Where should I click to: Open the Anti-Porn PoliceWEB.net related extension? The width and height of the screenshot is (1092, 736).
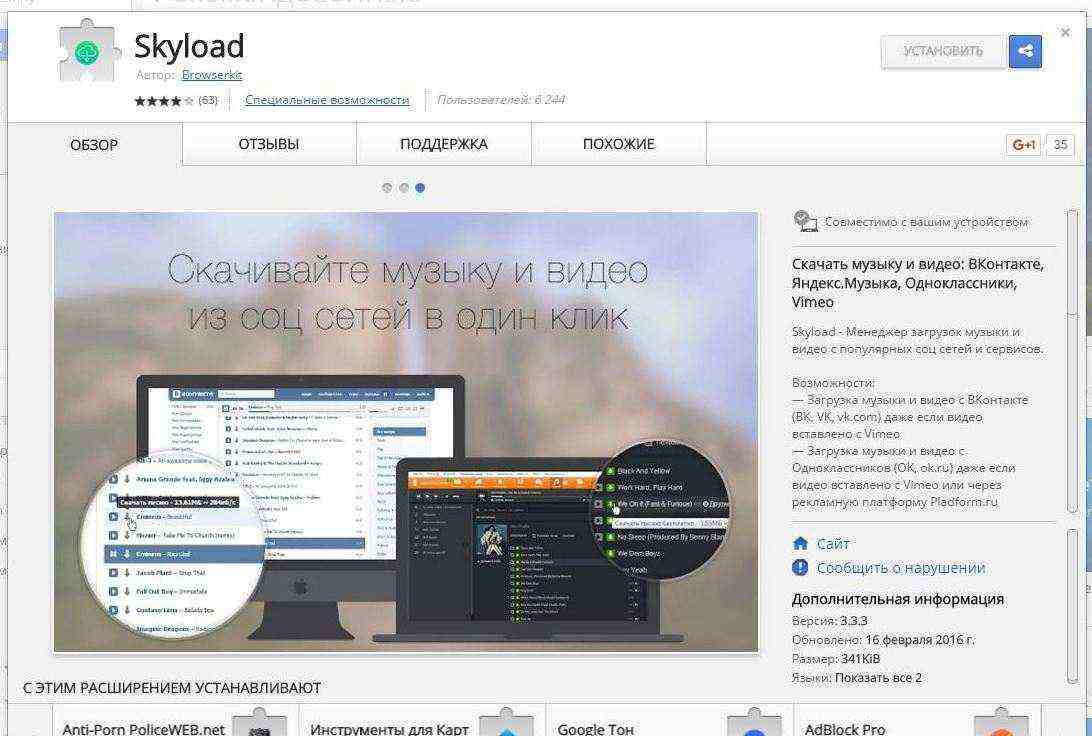[x=176, y=721]
